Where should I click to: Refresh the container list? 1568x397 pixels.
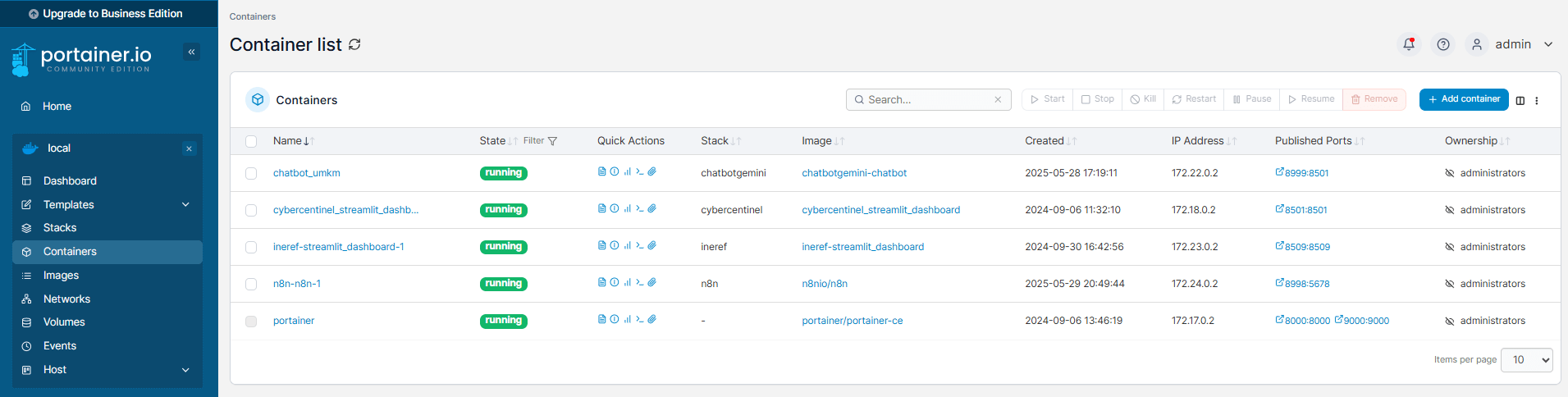click(354, 44)
